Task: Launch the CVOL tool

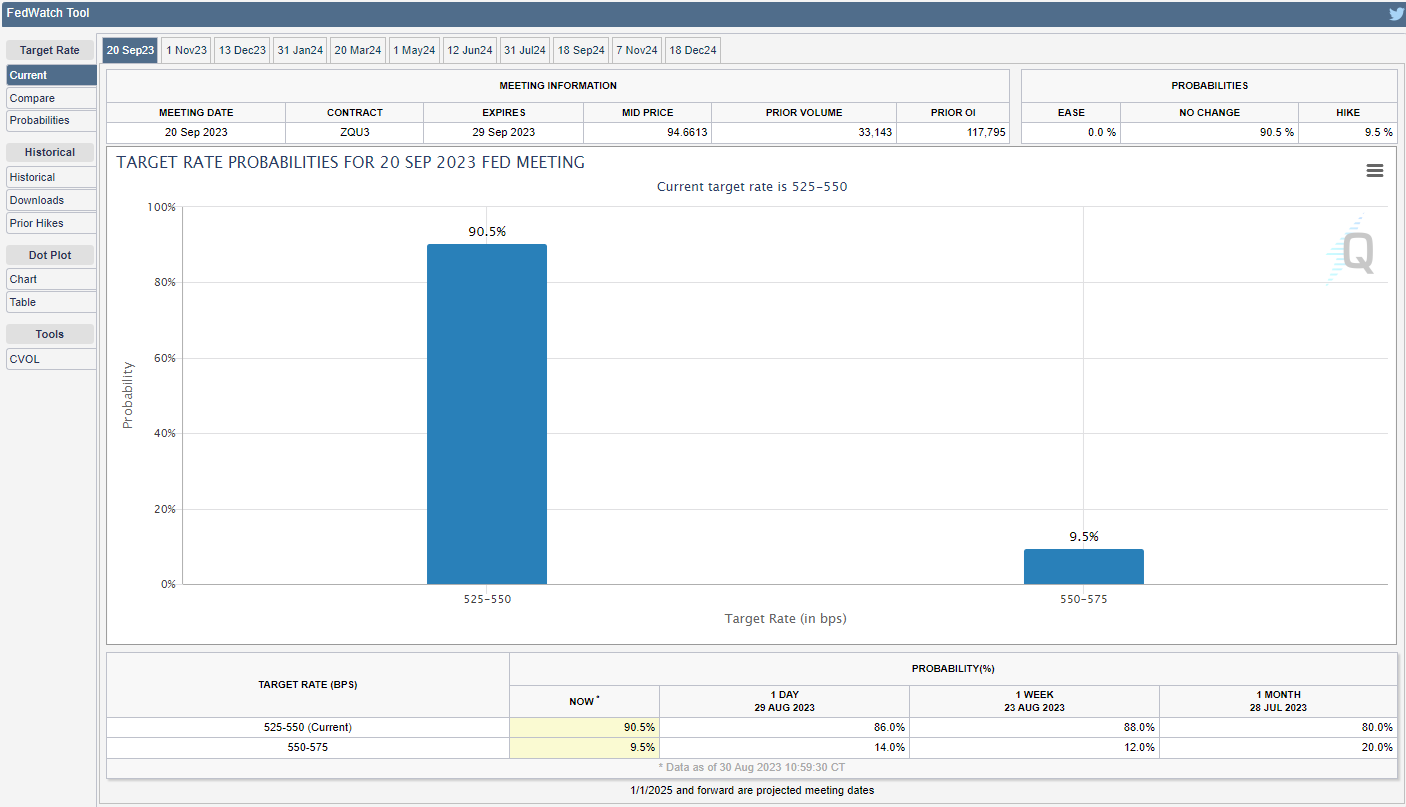Action: [x=51, y=359]
